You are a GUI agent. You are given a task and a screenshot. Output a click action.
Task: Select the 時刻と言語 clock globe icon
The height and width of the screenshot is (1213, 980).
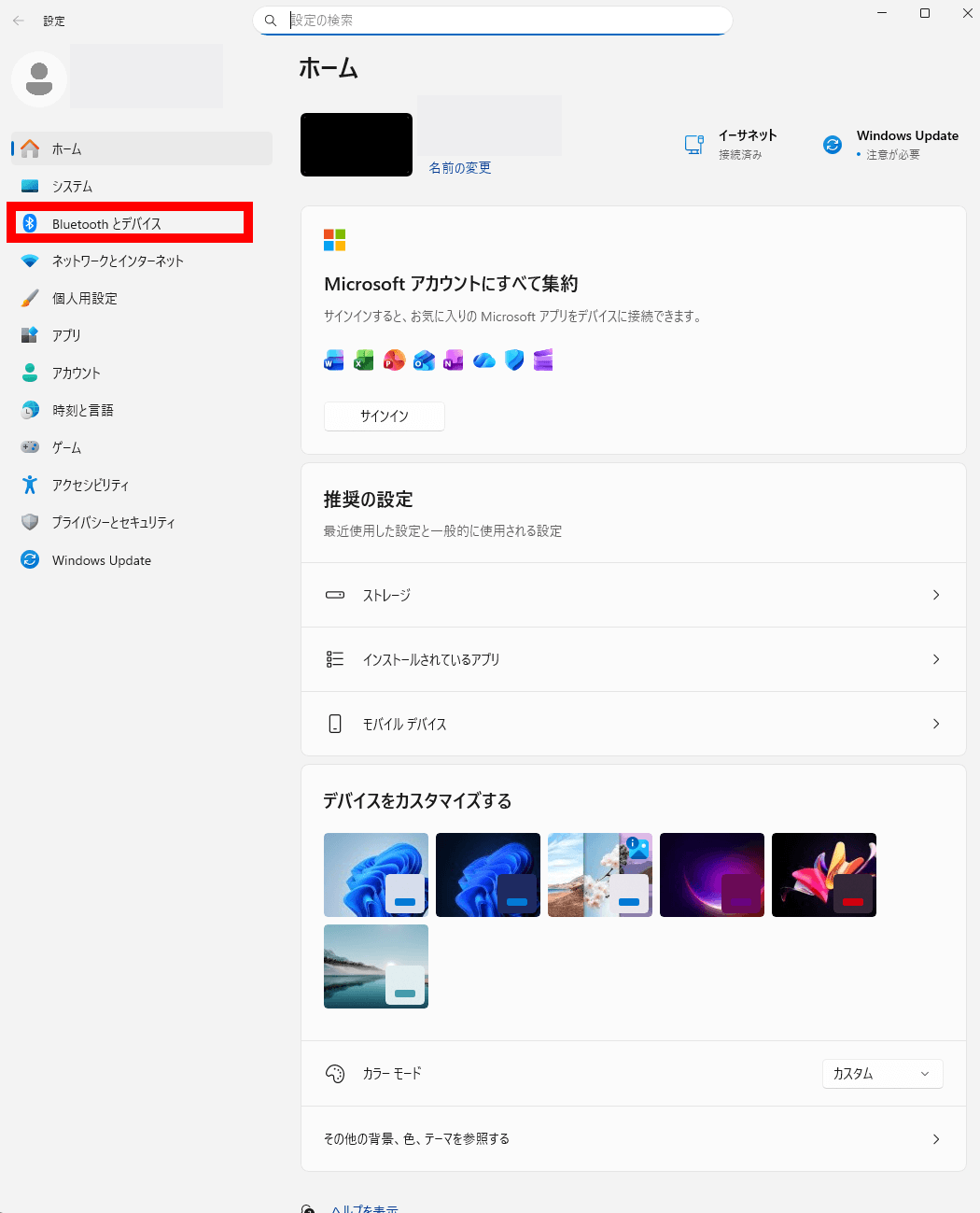30,410
